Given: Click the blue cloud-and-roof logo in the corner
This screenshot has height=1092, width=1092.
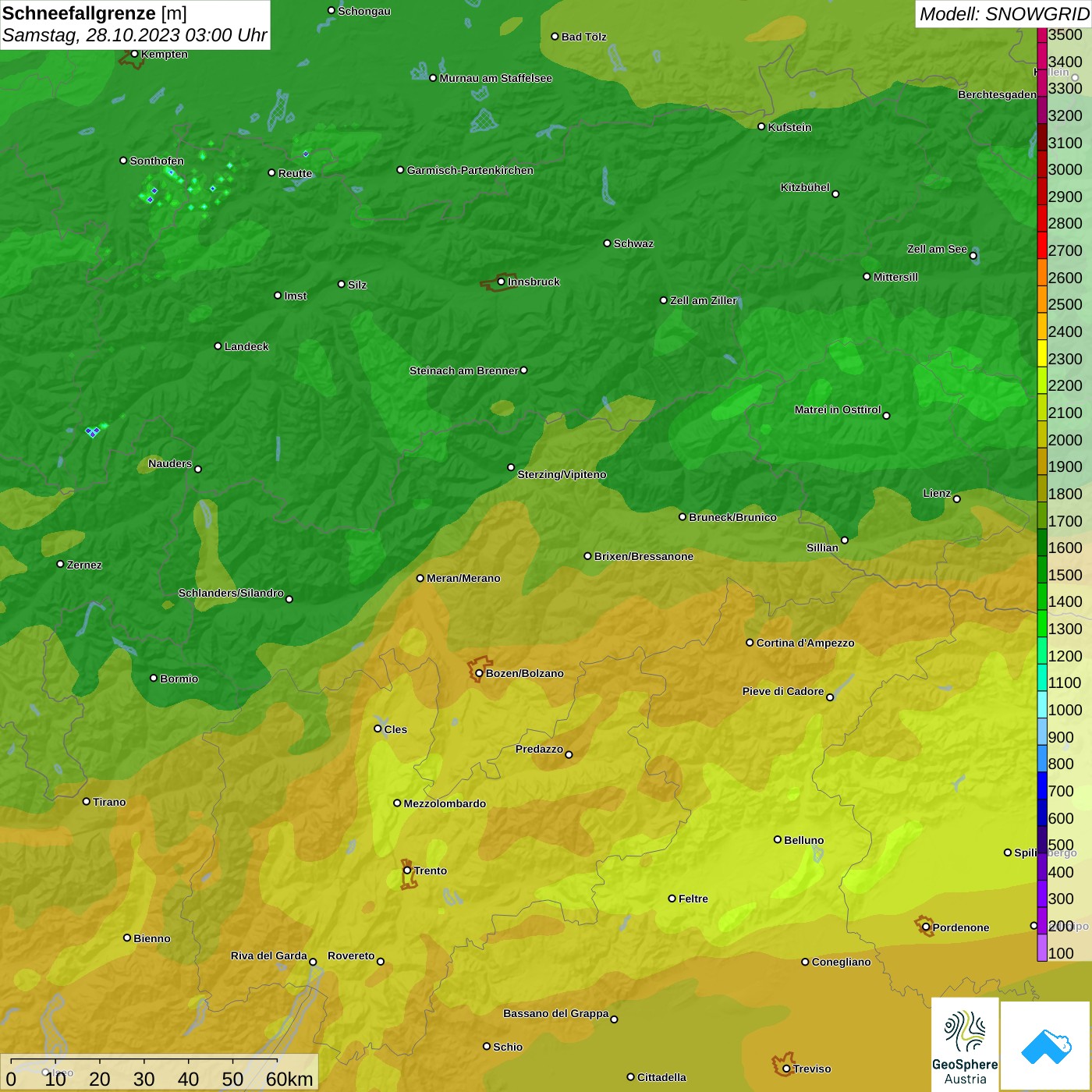Looking at the screenshot, I should pyautogui.click(x=1045, y=1045).
